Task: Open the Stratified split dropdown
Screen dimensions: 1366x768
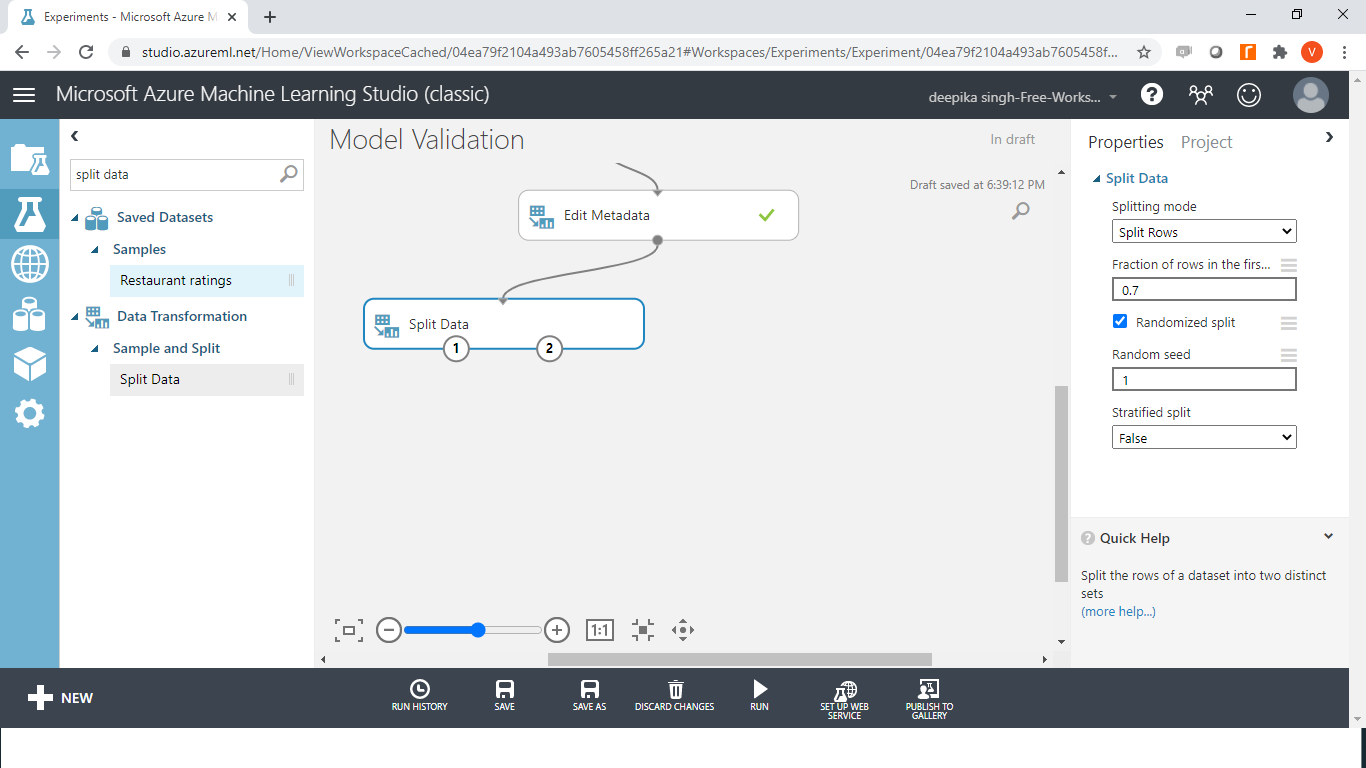Action: click(1204, 438)
